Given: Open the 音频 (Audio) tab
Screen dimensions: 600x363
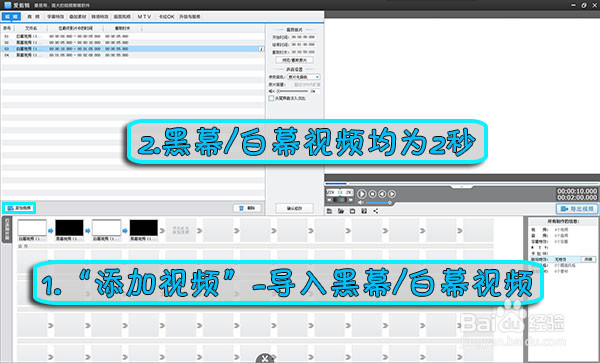Looking at the screenshot, I should click(x=33, y=16).
